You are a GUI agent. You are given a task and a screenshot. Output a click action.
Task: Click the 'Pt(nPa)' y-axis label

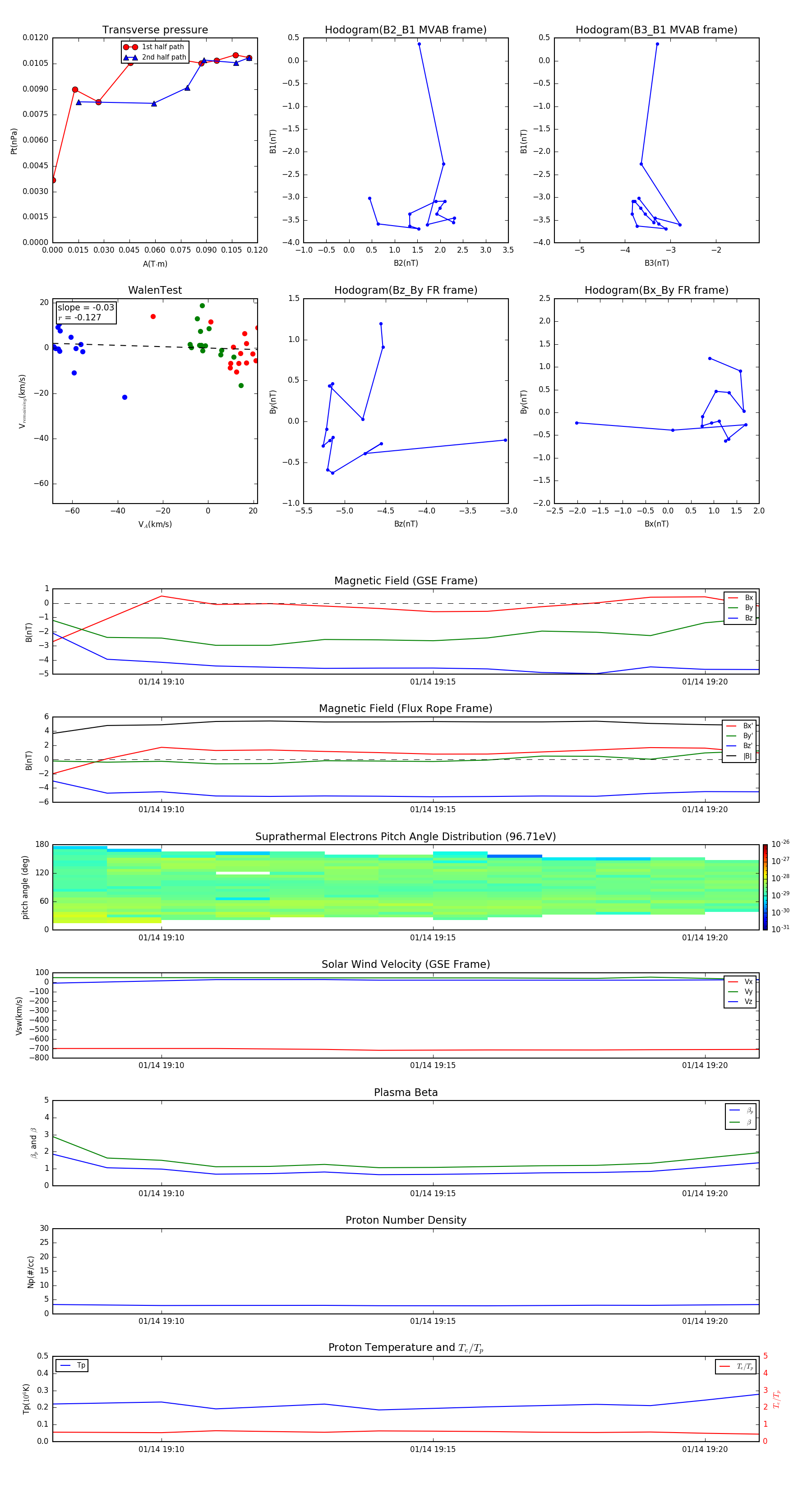(x=14, y=141)
